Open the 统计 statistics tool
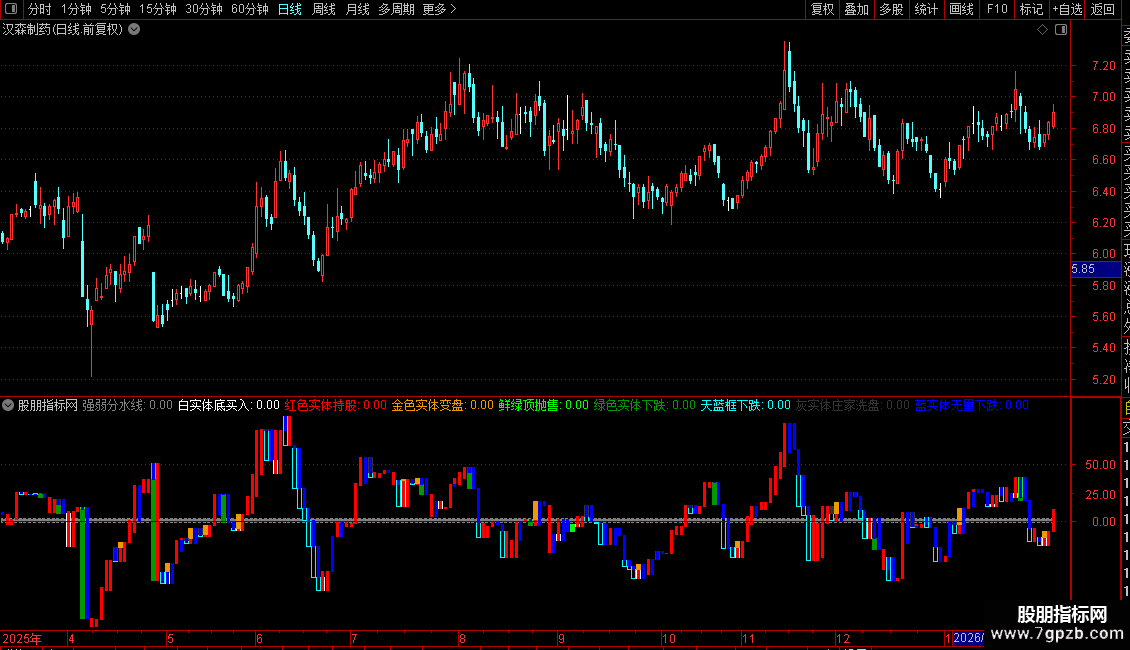 926,9
